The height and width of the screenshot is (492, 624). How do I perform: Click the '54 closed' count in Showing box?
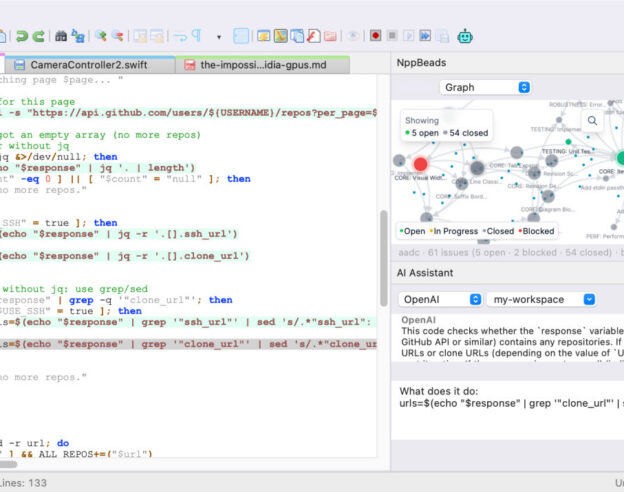point(466,133)
